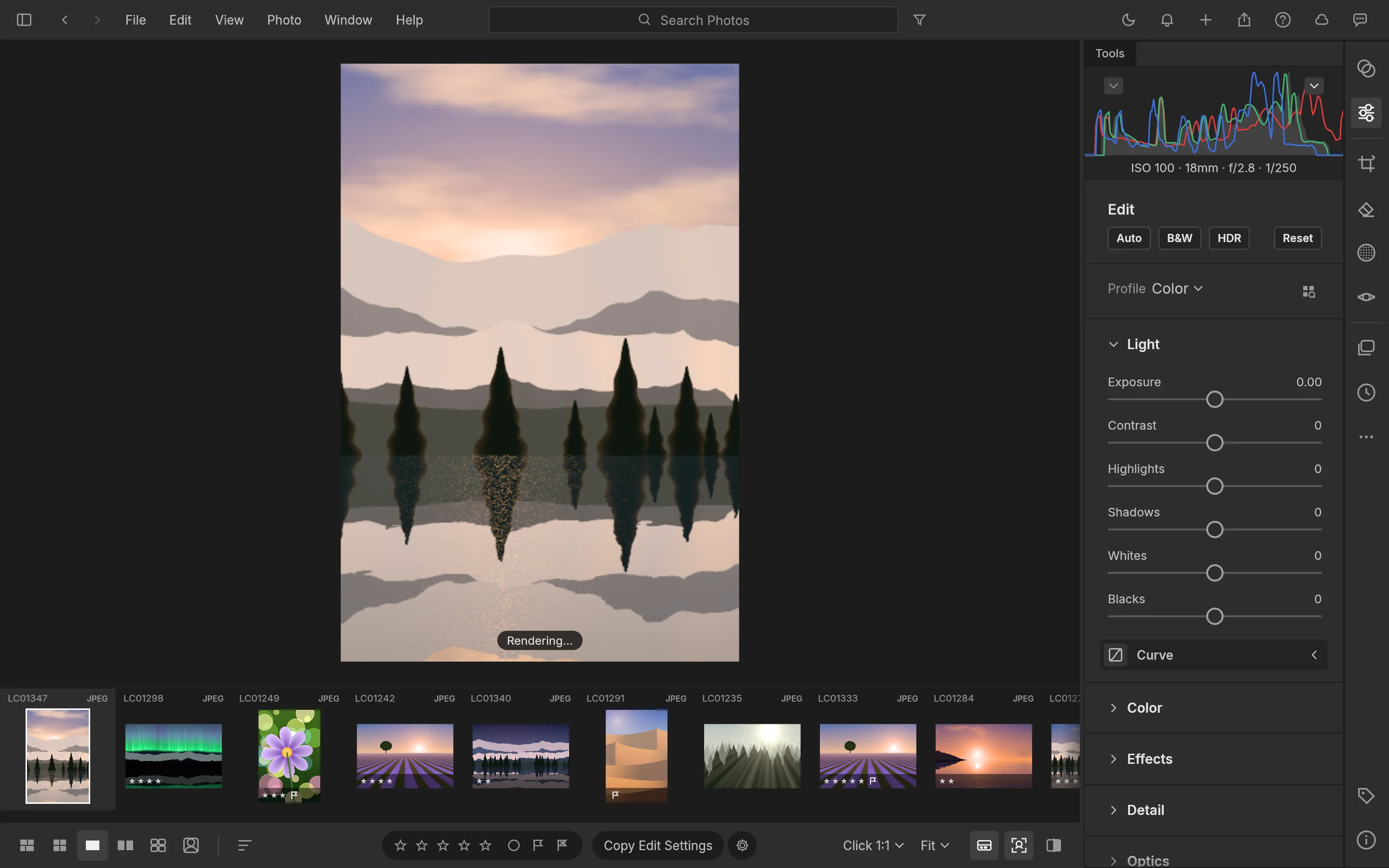Click Copy Edit Settings
Image resolution: width=1389 pixels, height=868 pixels.
point(658,845)
